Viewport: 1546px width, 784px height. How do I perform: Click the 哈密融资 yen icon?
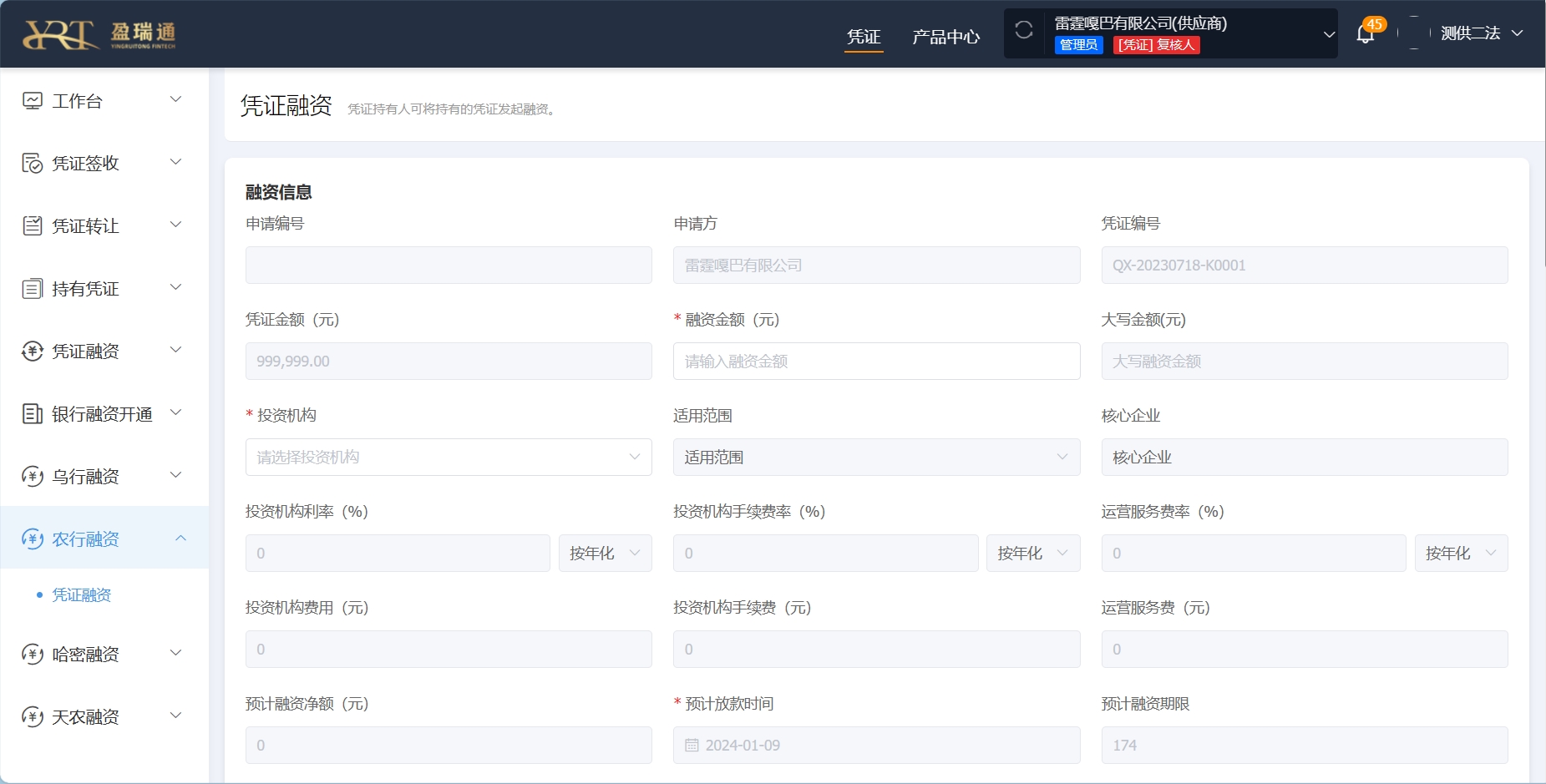coord(32,655)
